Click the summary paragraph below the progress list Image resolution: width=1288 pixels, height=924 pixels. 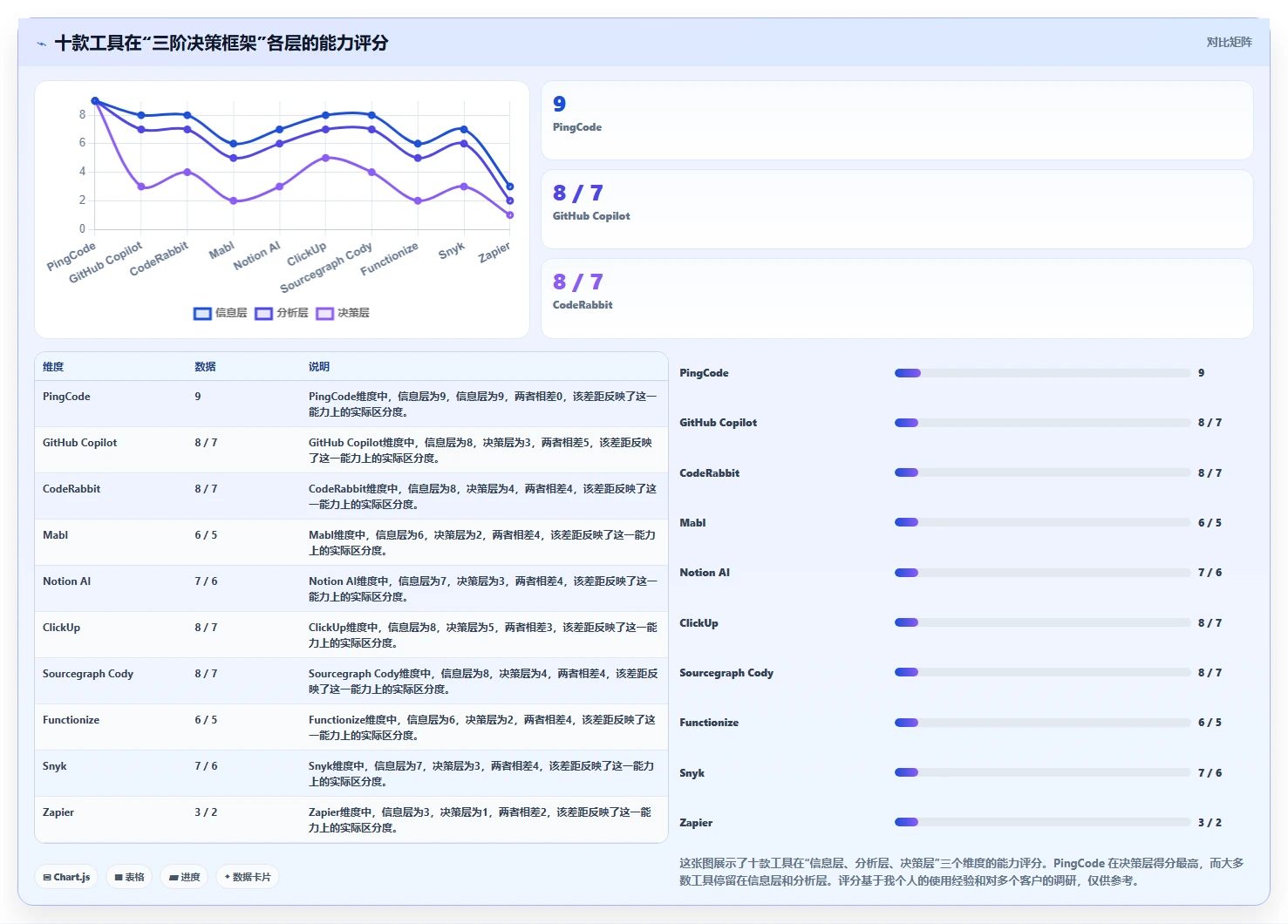(x=962, y=872)
